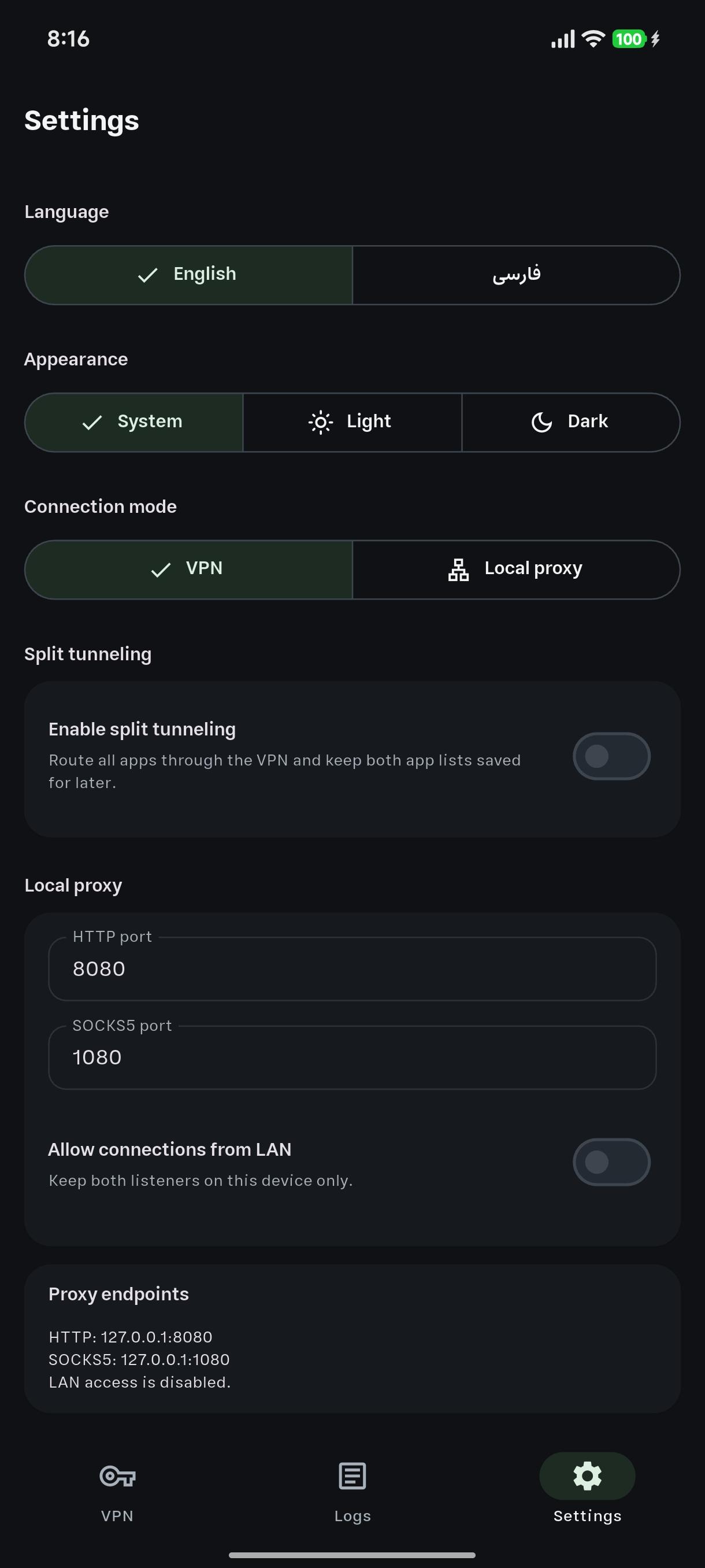Image resolution: width=705 pixels, height=1568 pixels.
Task: Tap the battery indicator in status bar
Action: 629,39
